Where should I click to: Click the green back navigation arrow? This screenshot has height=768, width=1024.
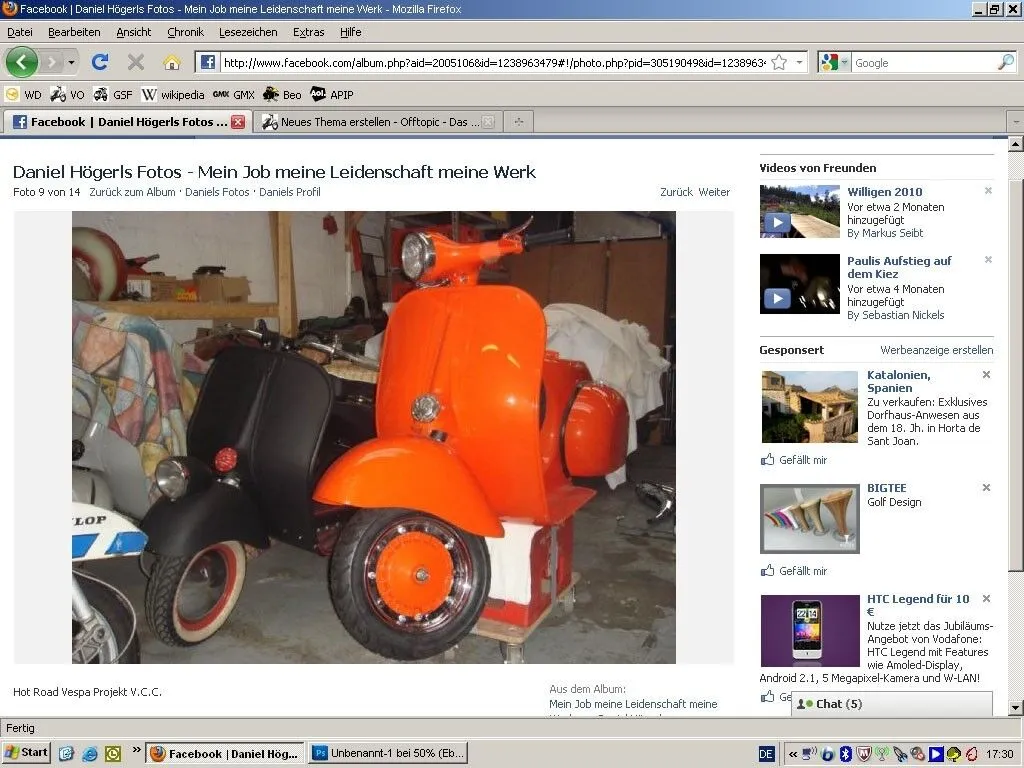(x=22, y=62)
